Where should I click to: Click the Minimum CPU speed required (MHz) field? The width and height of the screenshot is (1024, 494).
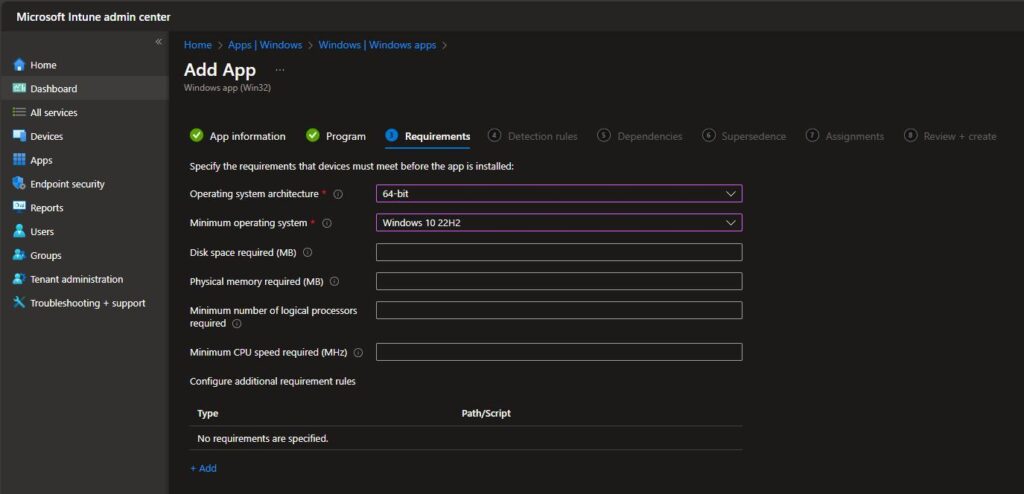[559, 352]
